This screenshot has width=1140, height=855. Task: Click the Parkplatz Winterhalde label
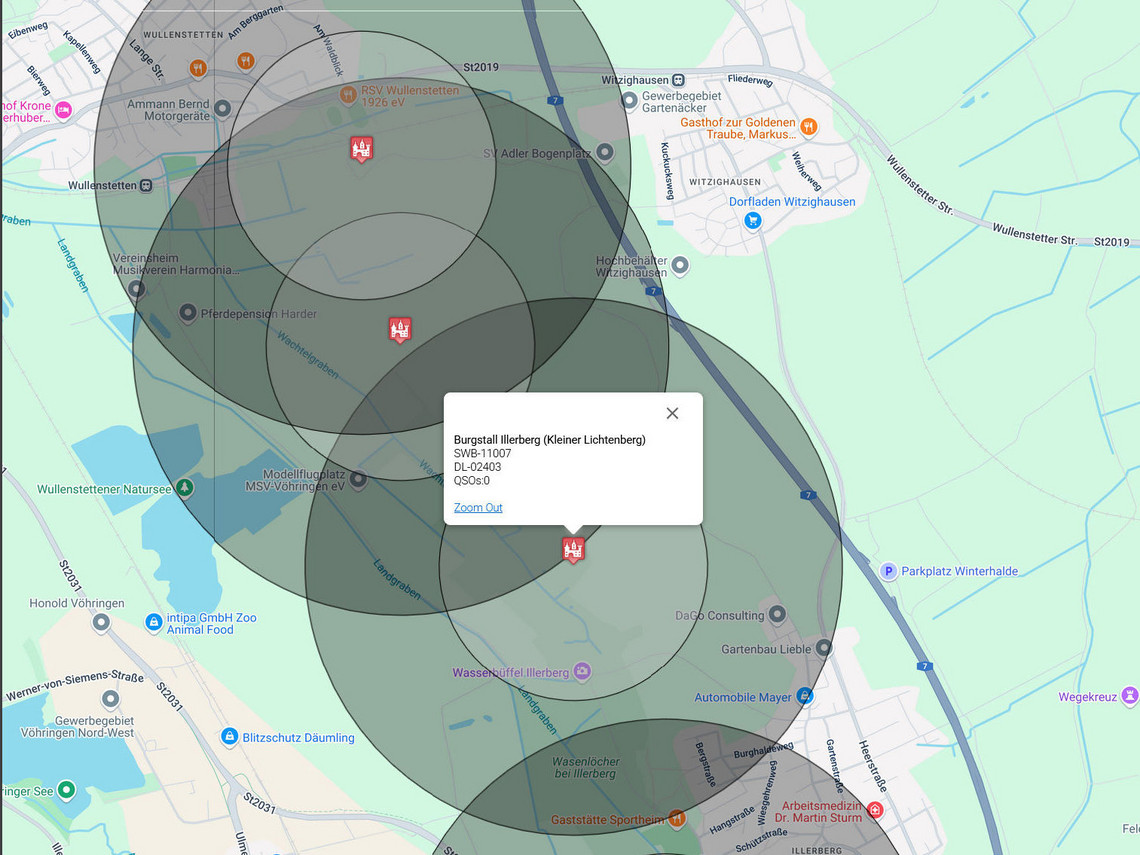click(x=960, y=571)
